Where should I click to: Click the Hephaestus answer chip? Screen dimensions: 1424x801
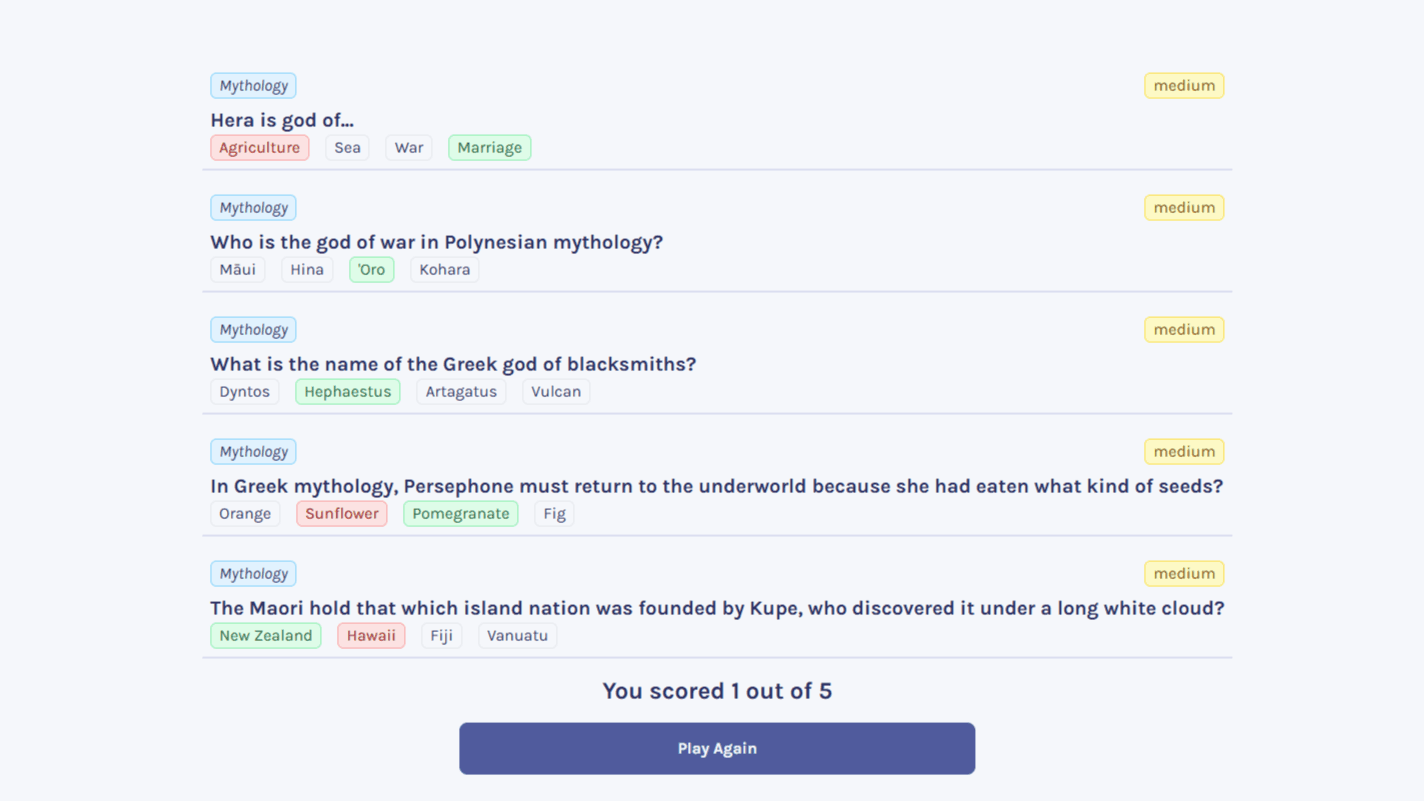pos(347,391)
